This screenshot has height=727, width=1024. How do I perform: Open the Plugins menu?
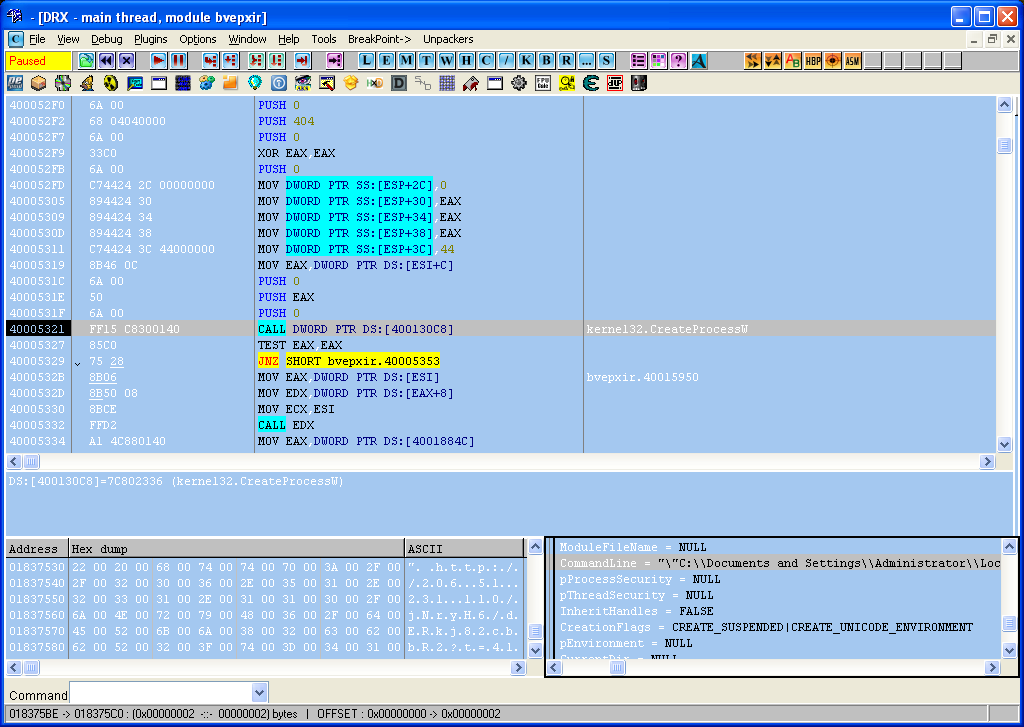pos(151,39)
